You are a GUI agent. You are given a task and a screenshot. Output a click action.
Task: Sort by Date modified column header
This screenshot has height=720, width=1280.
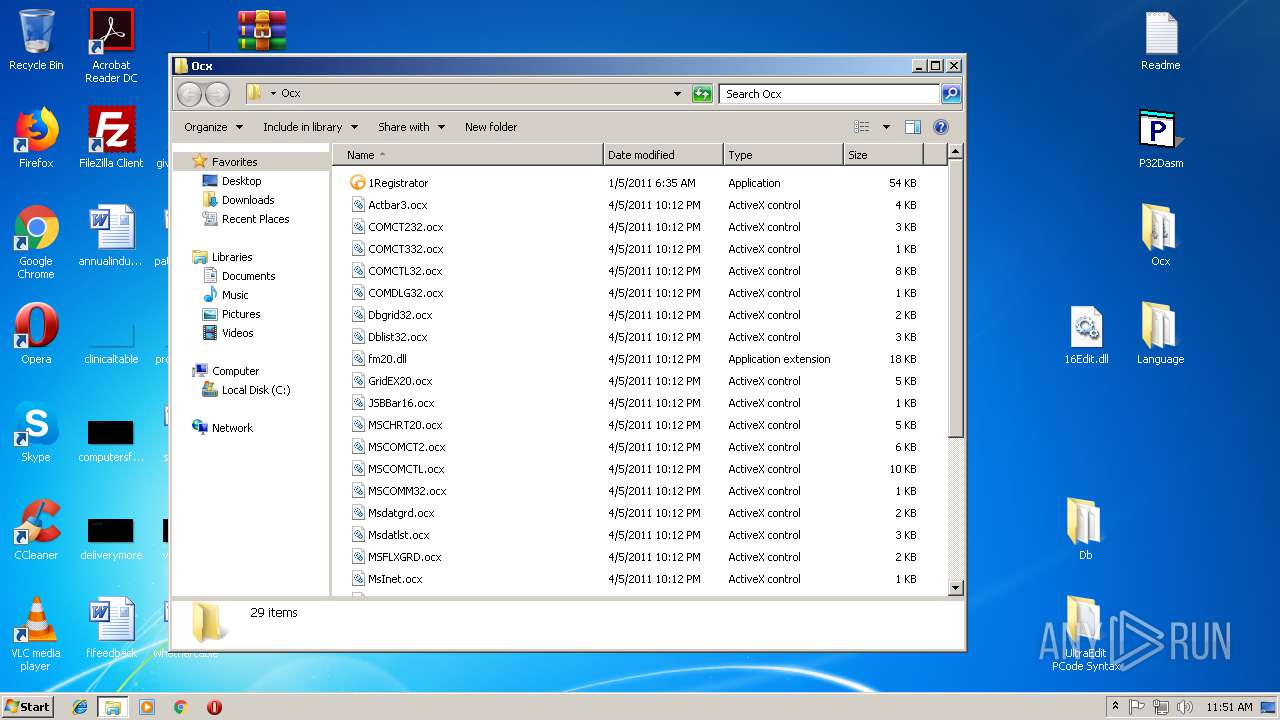pos(664,155)
